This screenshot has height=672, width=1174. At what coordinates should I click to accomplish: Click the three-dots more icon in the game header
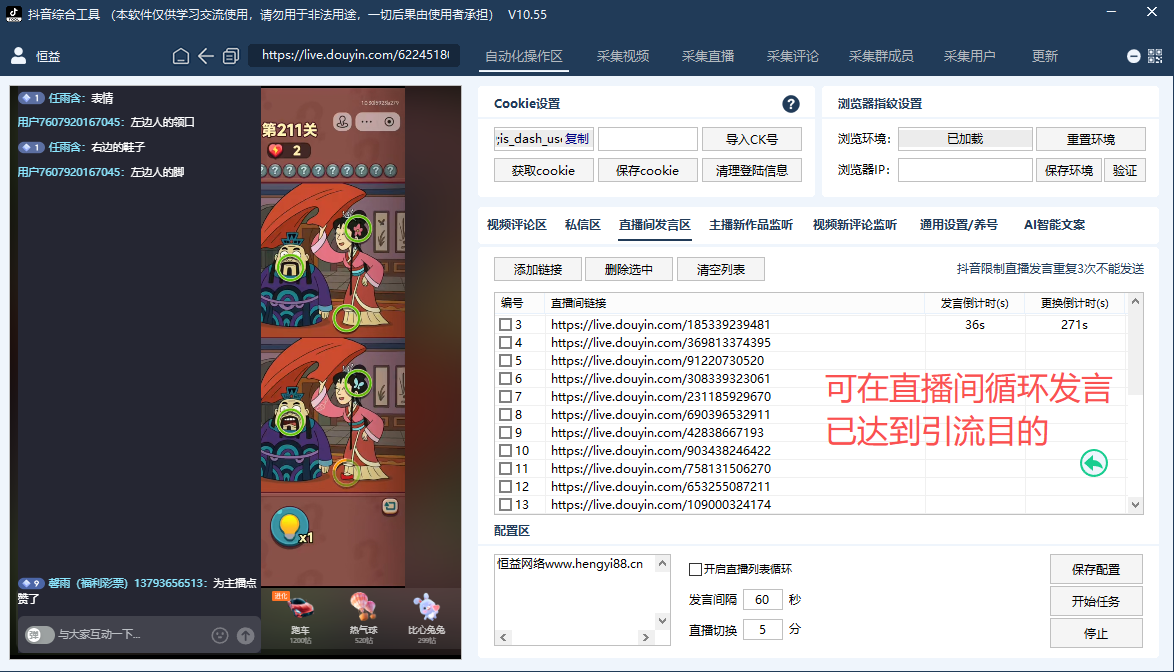coord(366,121)
